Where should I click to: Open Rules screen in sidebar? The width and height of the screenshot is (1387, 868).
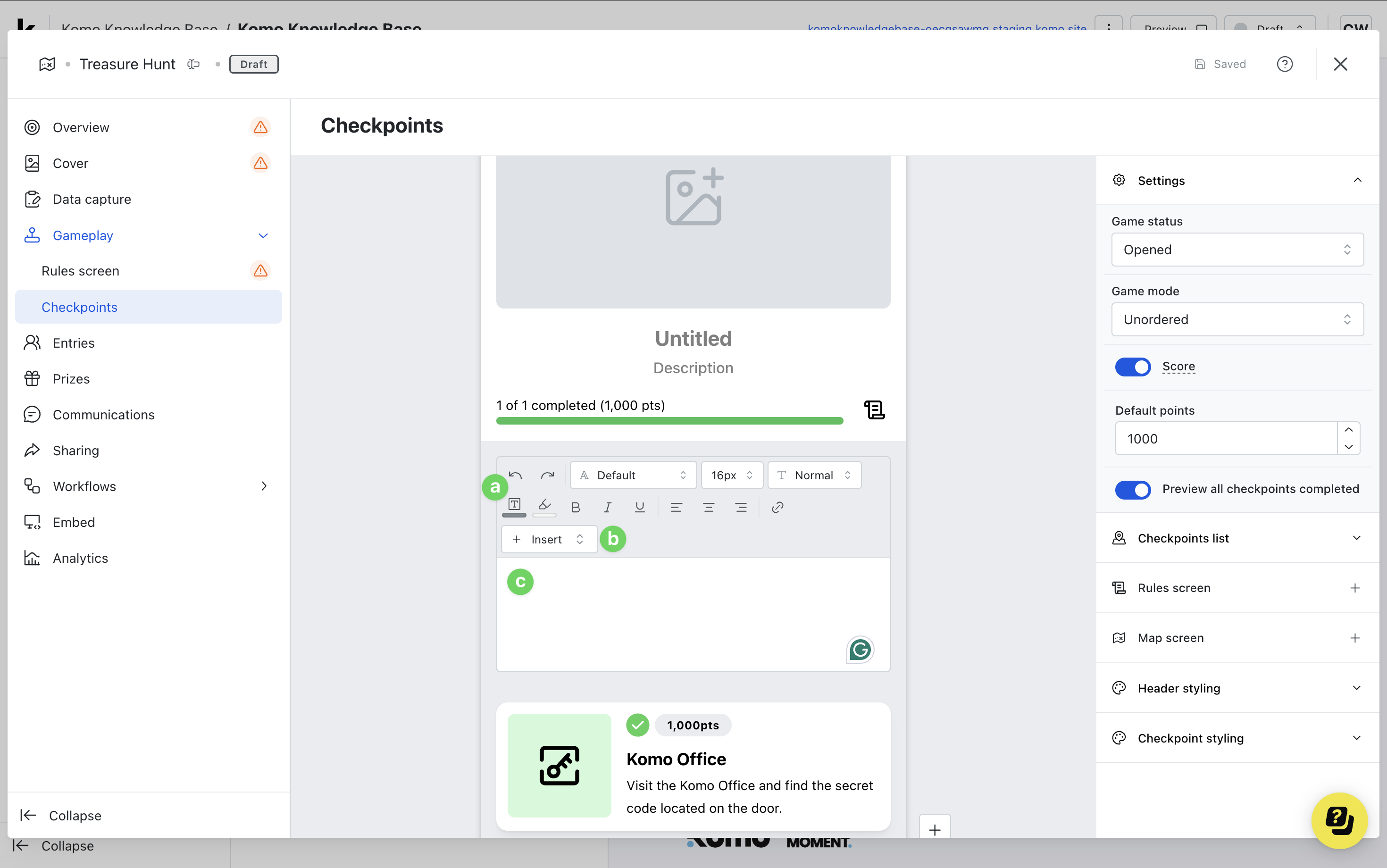(x=80, y=271)
